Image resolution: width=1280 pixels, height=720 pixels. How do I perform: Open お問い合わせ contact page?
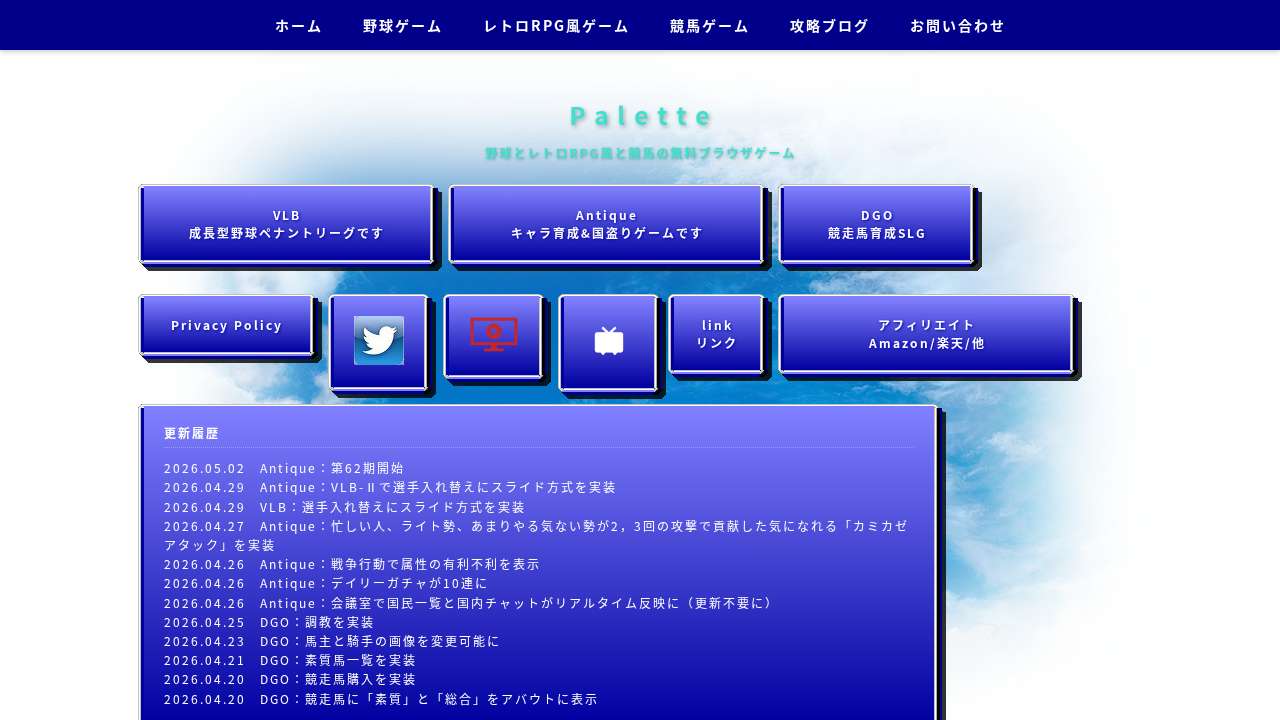(957, 26)
